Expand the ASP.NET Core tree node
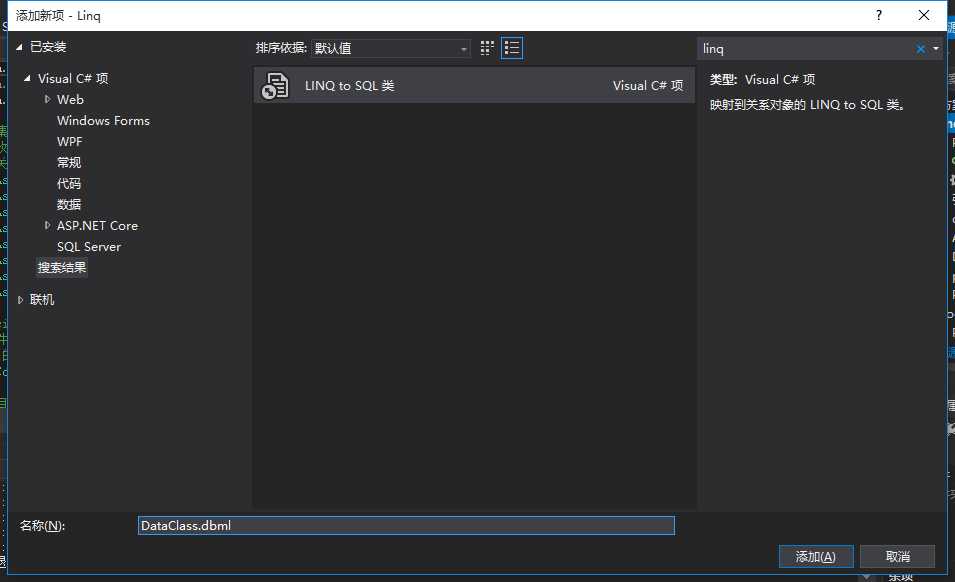955x582 pixels. 48,226
